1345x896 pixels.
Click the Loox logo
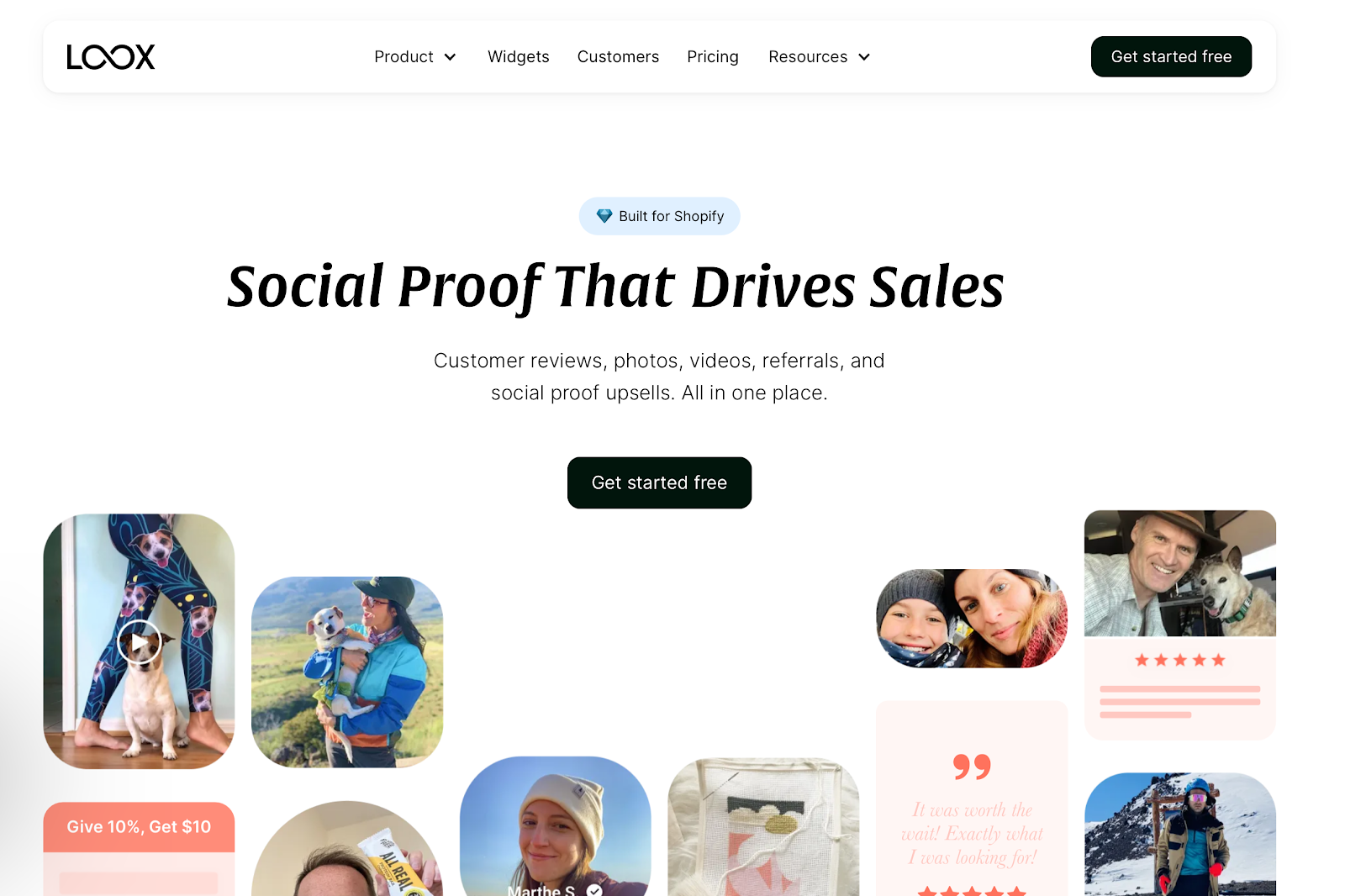coord(111,57)
